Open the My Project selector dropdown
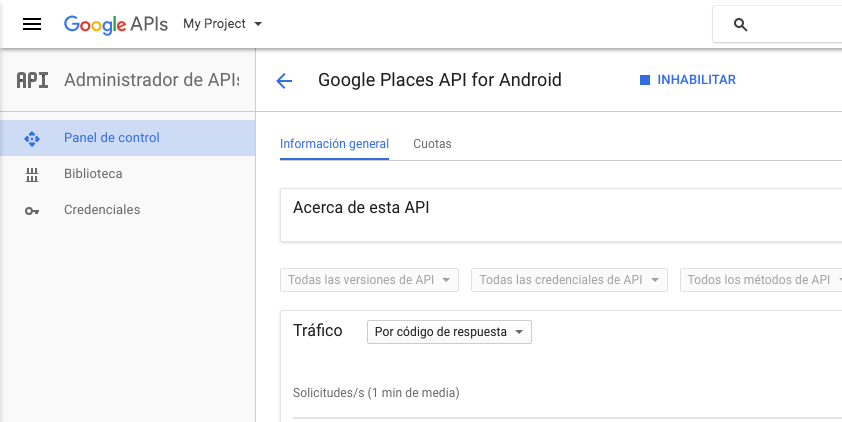This screenshot has width=842, height=422. click(222, 24)
